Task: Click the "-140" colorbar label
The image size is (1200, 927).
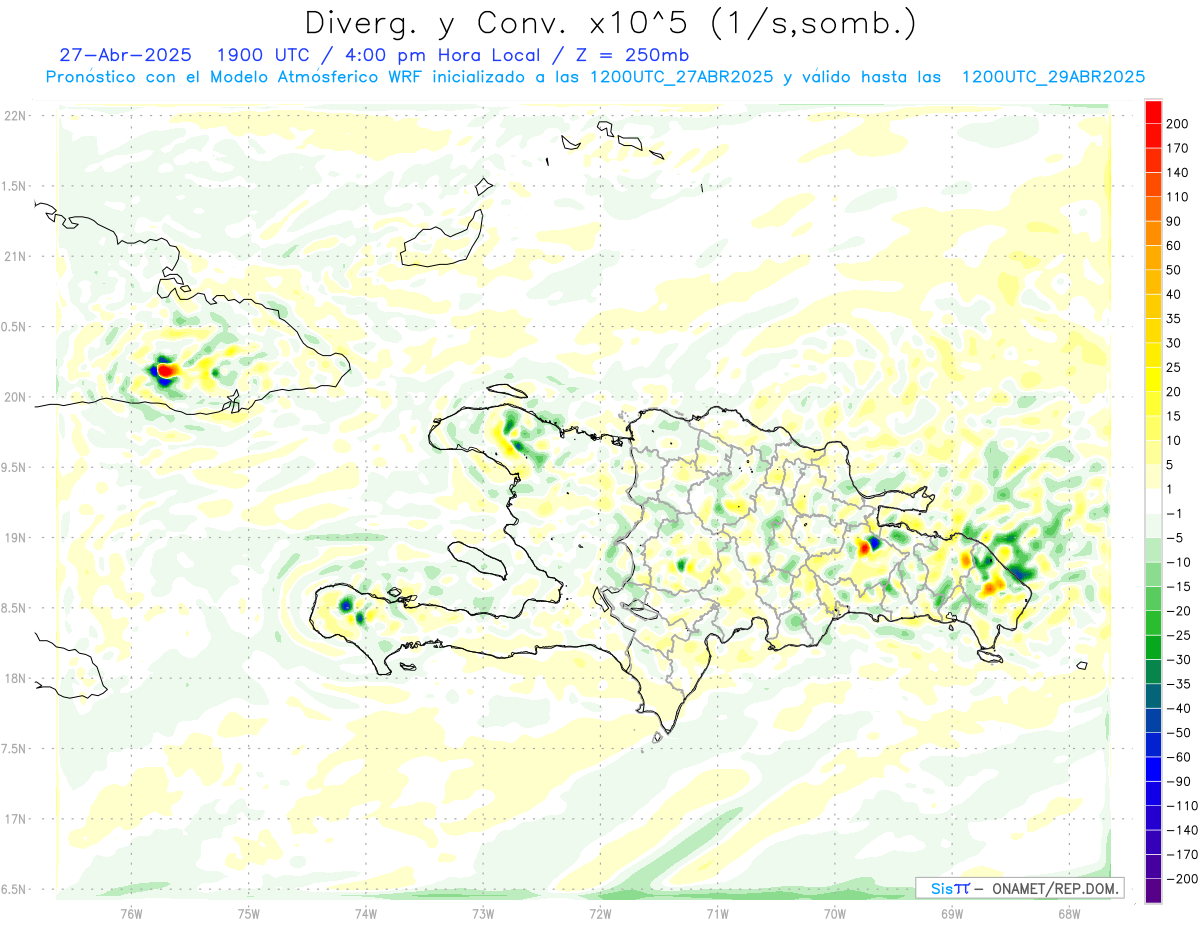Action: coord(1182,831)
